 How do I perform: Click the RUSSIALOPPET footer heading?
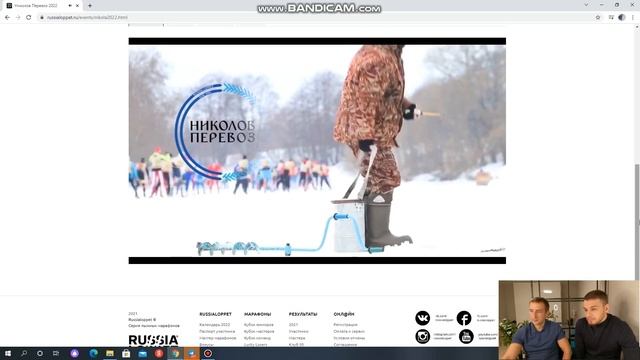pyautogui.click(x=216, y=314)
